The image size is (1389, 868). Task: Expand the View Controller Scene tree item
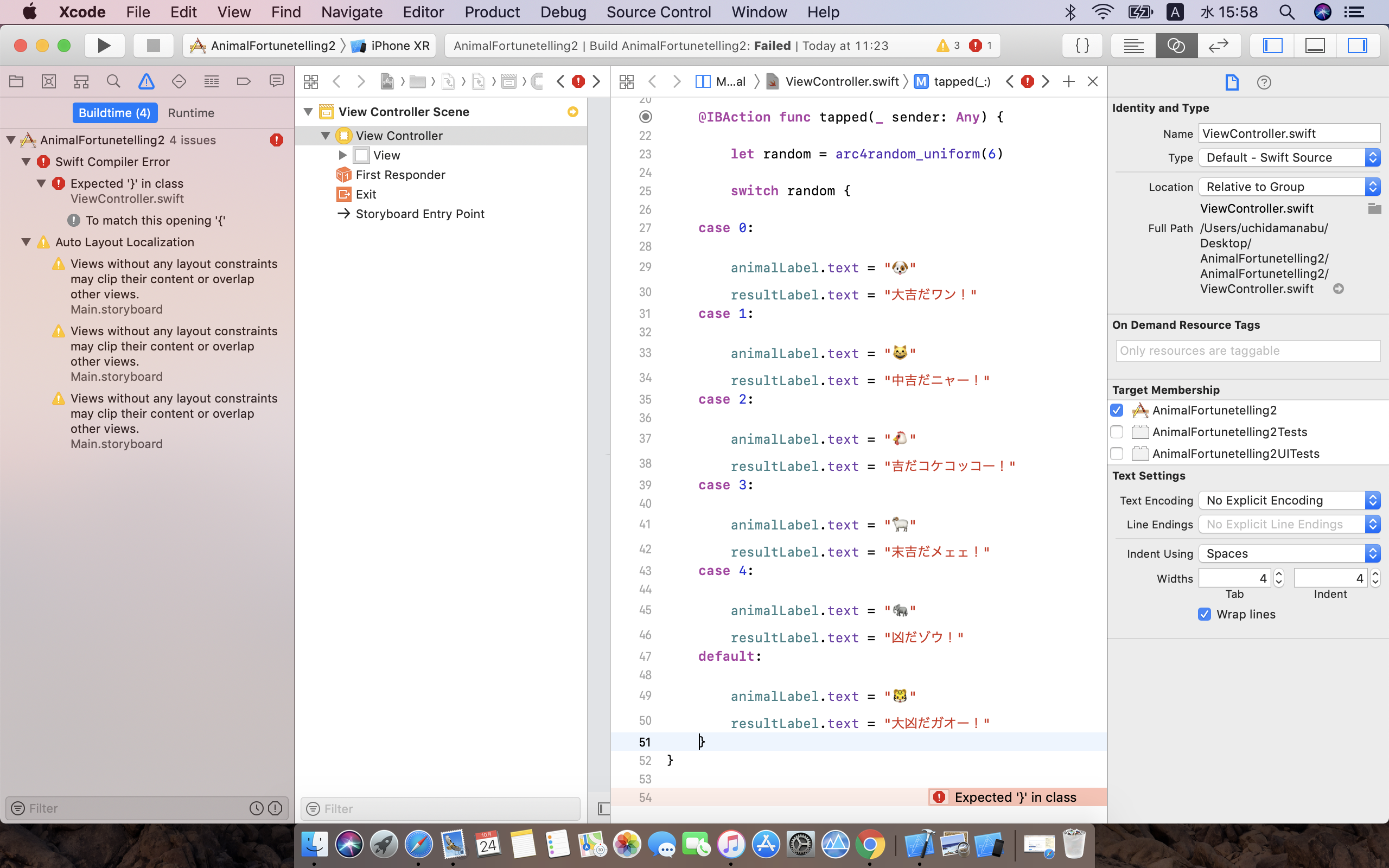pyautogui.click(x=307, y=112)
